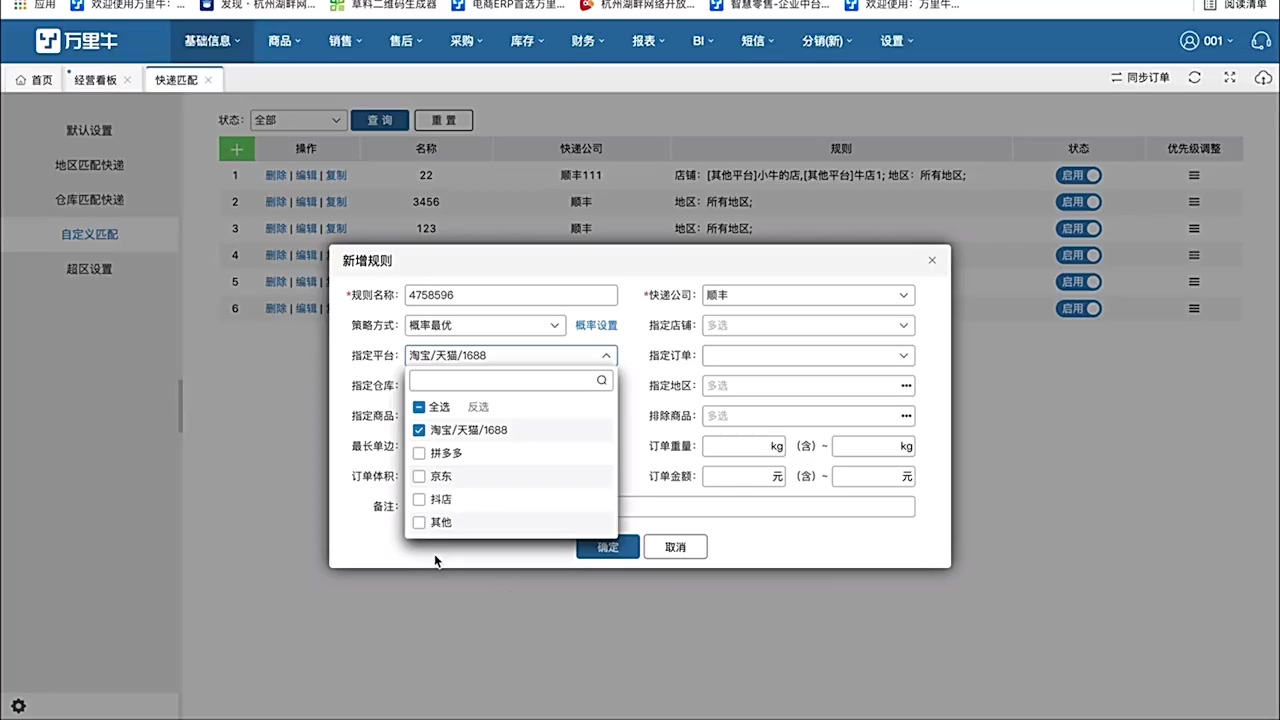Click 取消 in the dialog
This screenshot has width=1280, height=720.
(676, 547)
